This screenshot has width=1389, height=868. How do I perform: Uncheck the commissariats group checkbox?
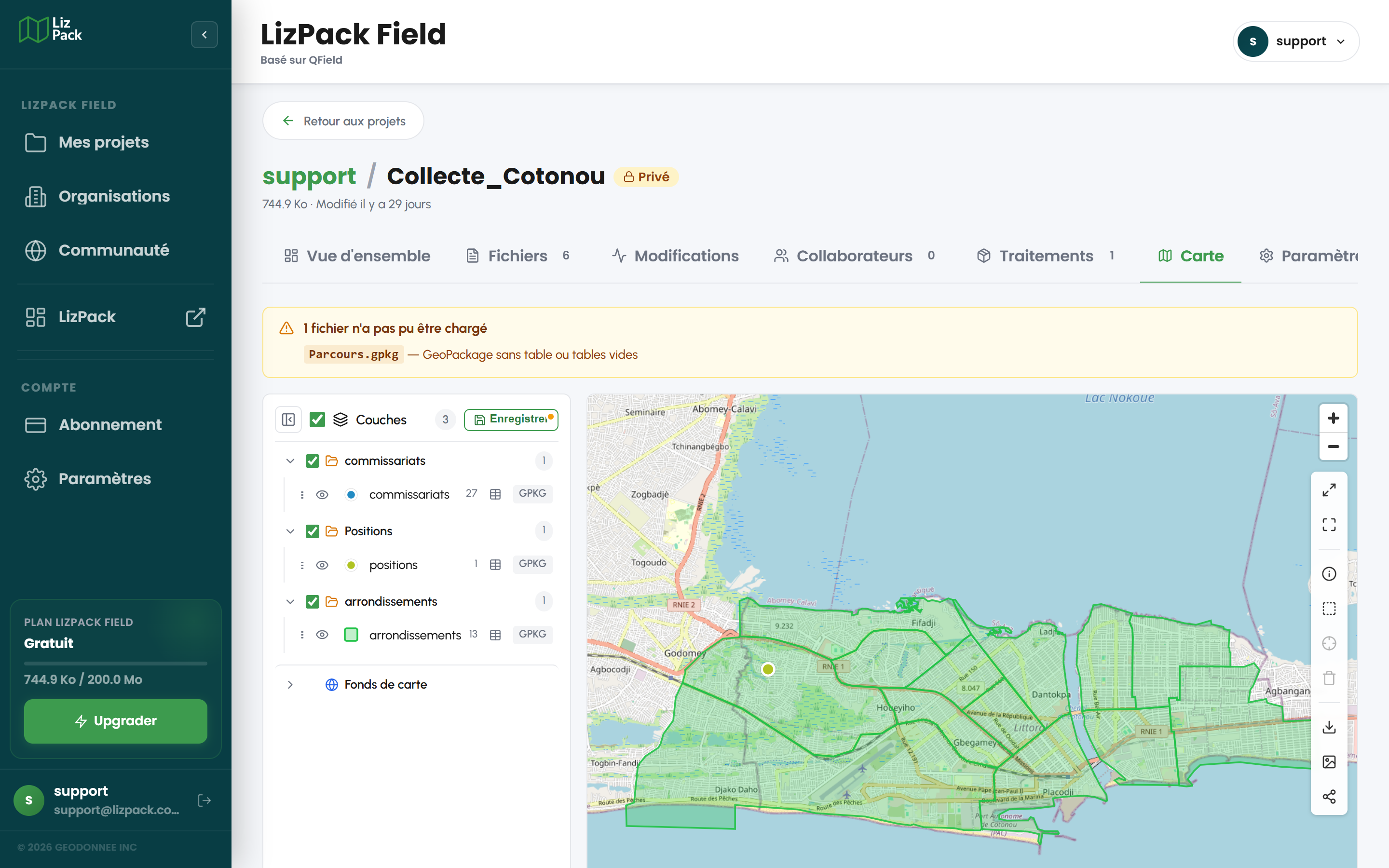312,461
